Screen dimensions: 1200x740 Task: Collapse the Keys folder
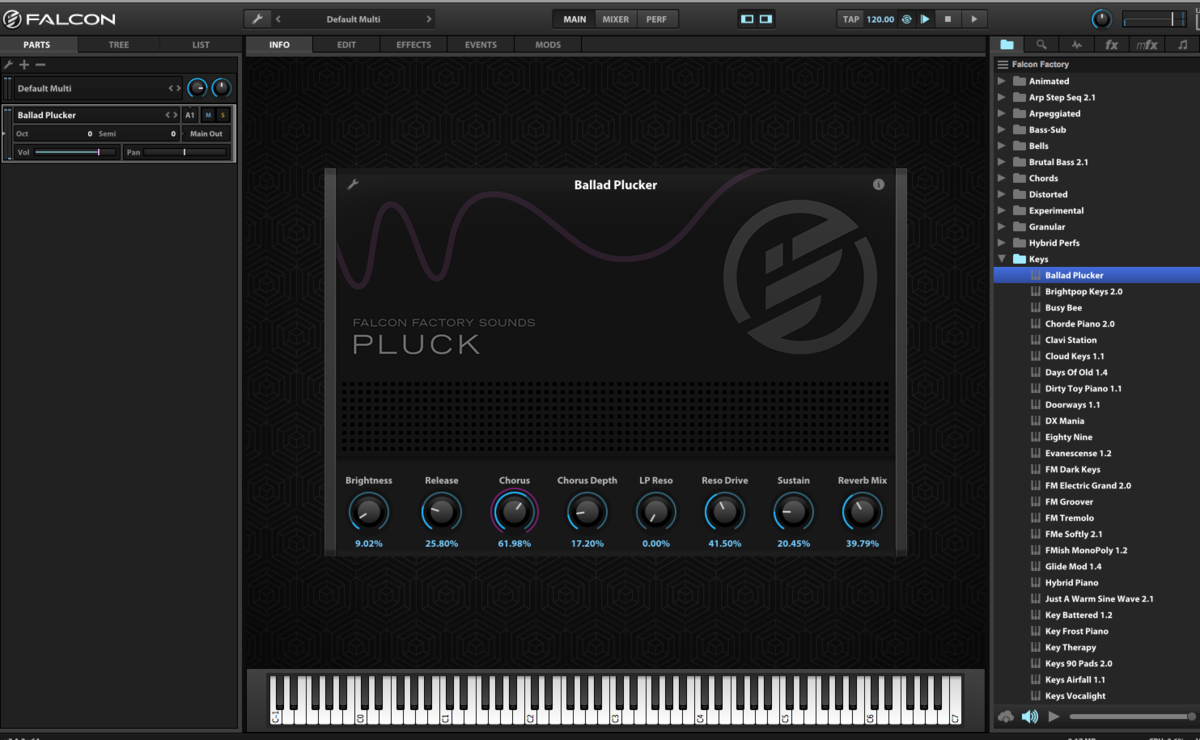1002,259
